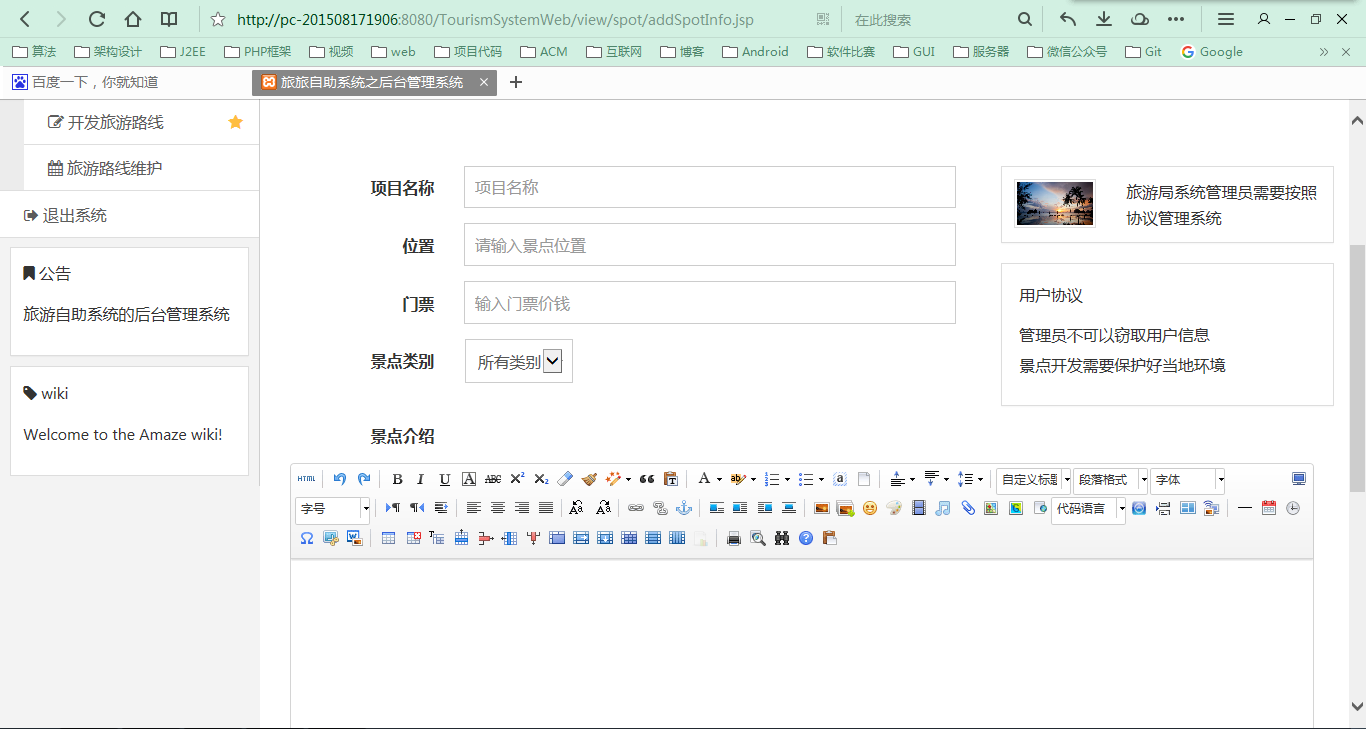
Task: Apply strikethrough formatting
Action: pyautogui.click(x=493, y=479)
